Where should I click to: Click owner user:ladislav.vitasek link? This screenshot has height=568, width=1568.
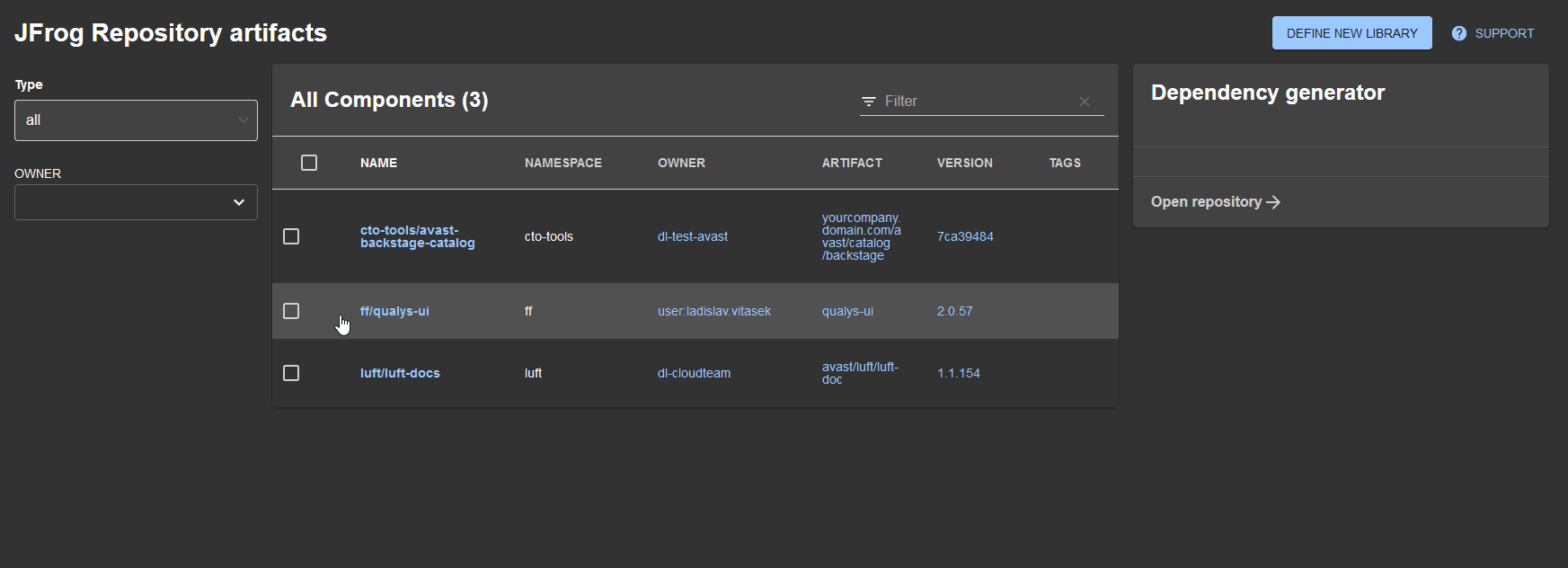[x=714, y=311]
